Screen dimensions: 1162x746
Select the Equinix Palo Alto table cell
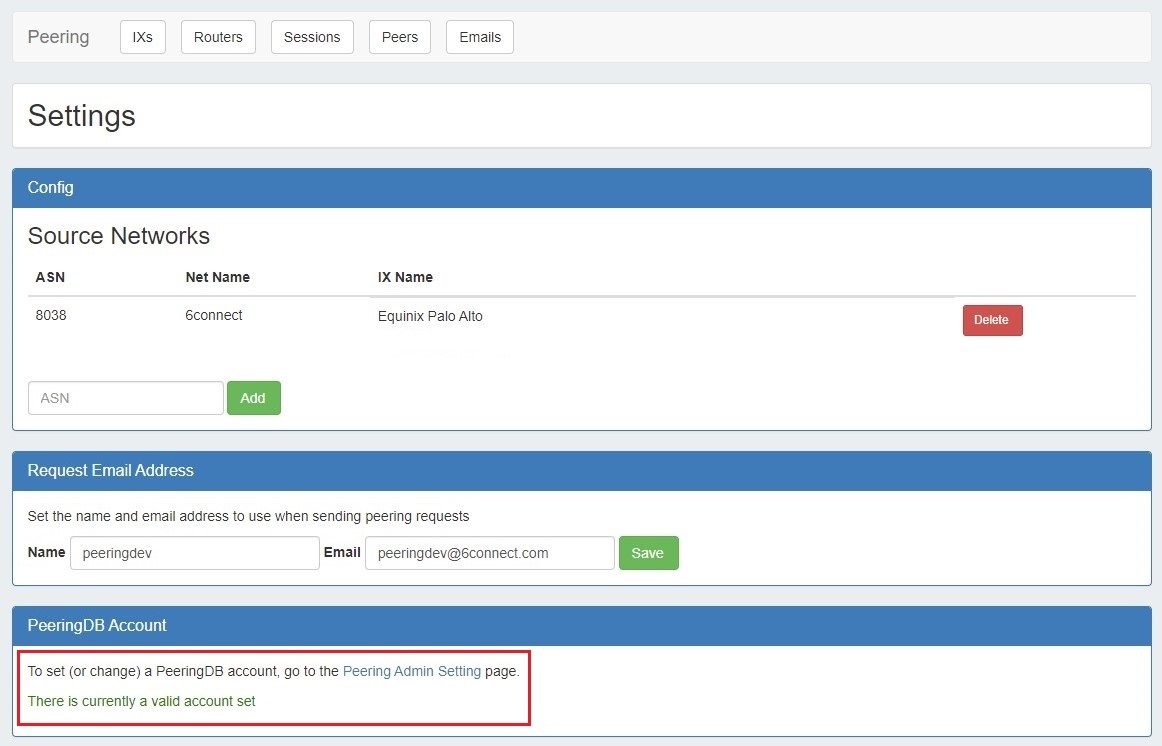pos(430,316)
